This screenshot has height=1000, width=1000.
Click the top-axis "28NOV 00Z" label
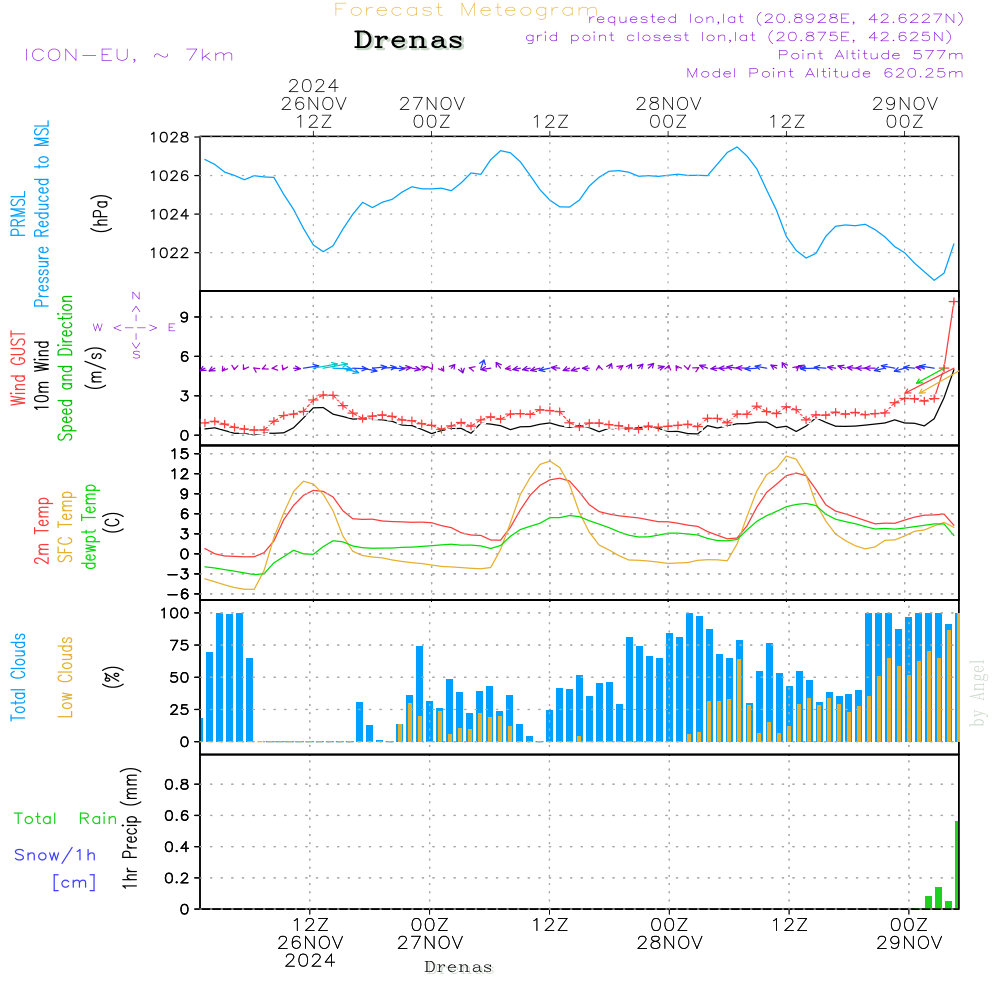click(668, 112)
